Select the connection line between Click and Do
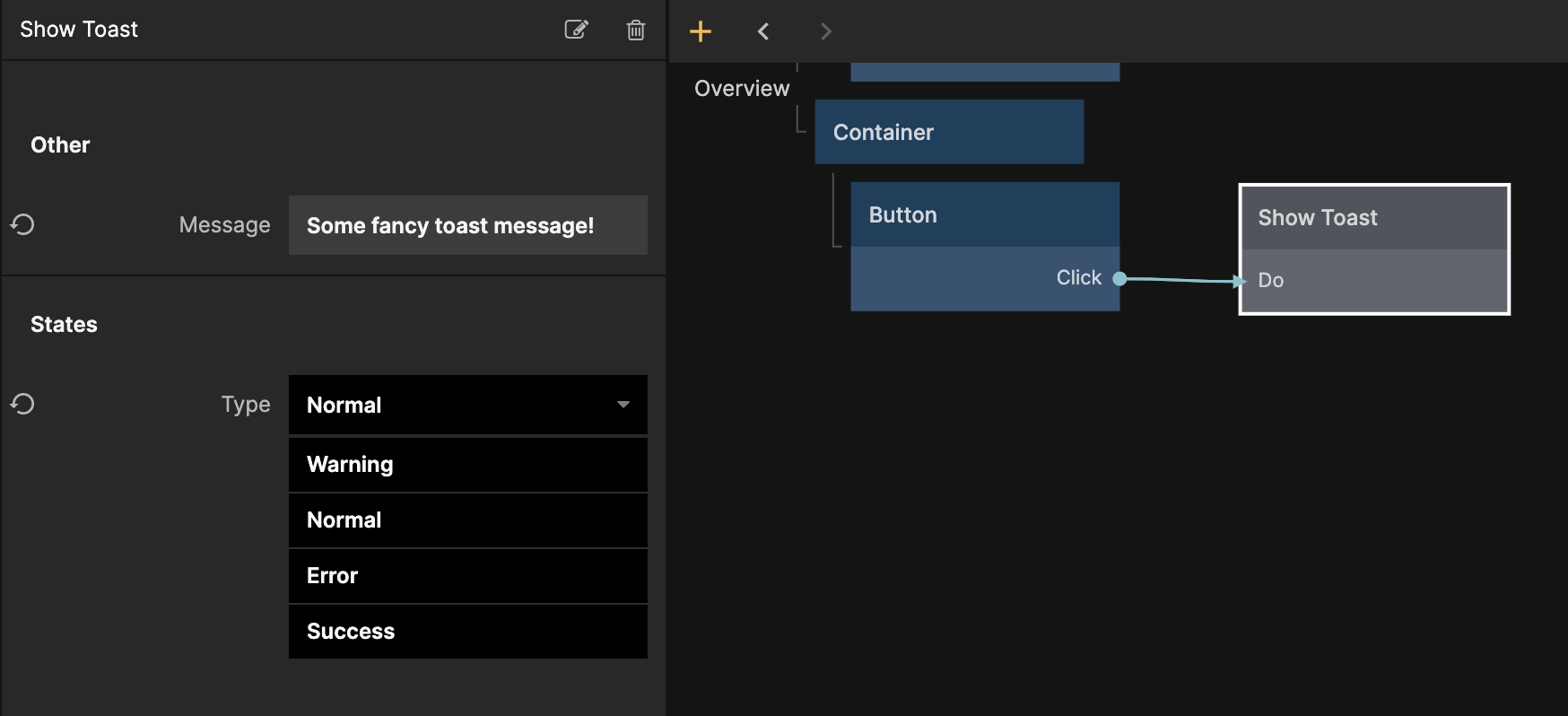The width and height of the screenshot is (1568, 716). pyautogui.click(x=1180, y=280)
